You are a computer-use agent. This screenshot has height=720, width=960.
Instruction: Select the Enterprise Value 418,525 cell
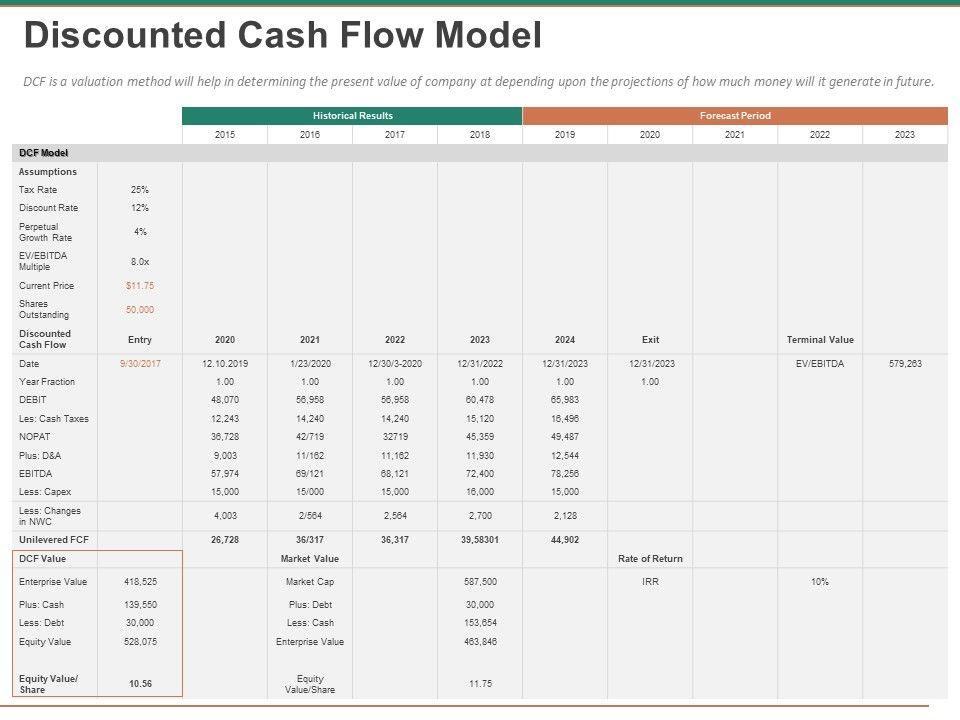140,582
